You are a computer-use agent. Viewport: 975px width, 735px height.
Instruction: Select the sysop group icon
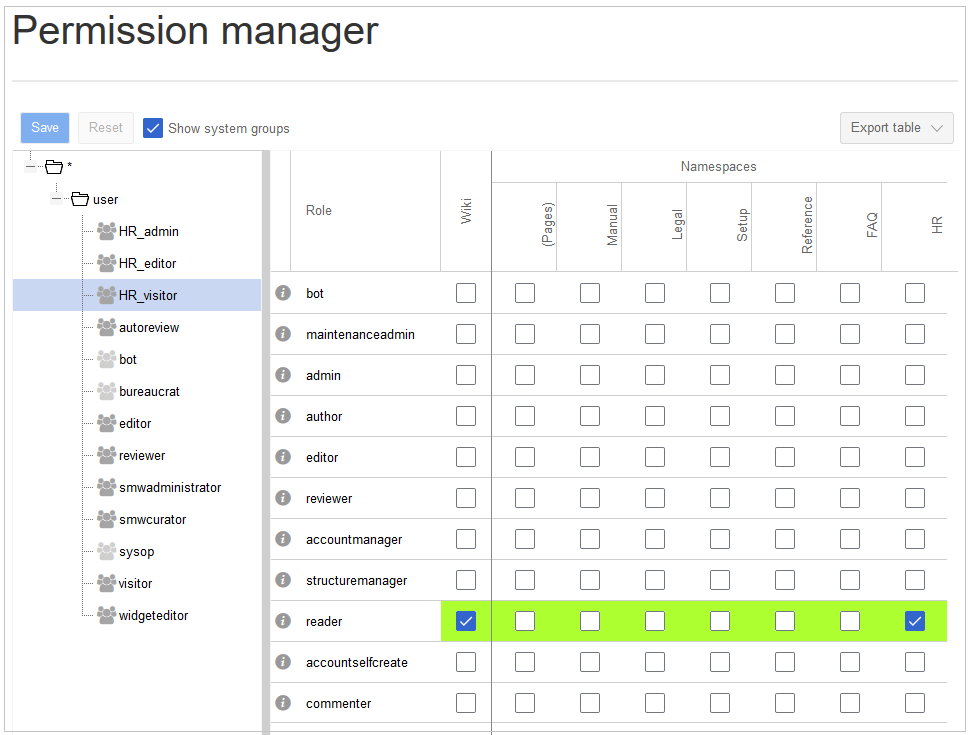click(106, 551)
